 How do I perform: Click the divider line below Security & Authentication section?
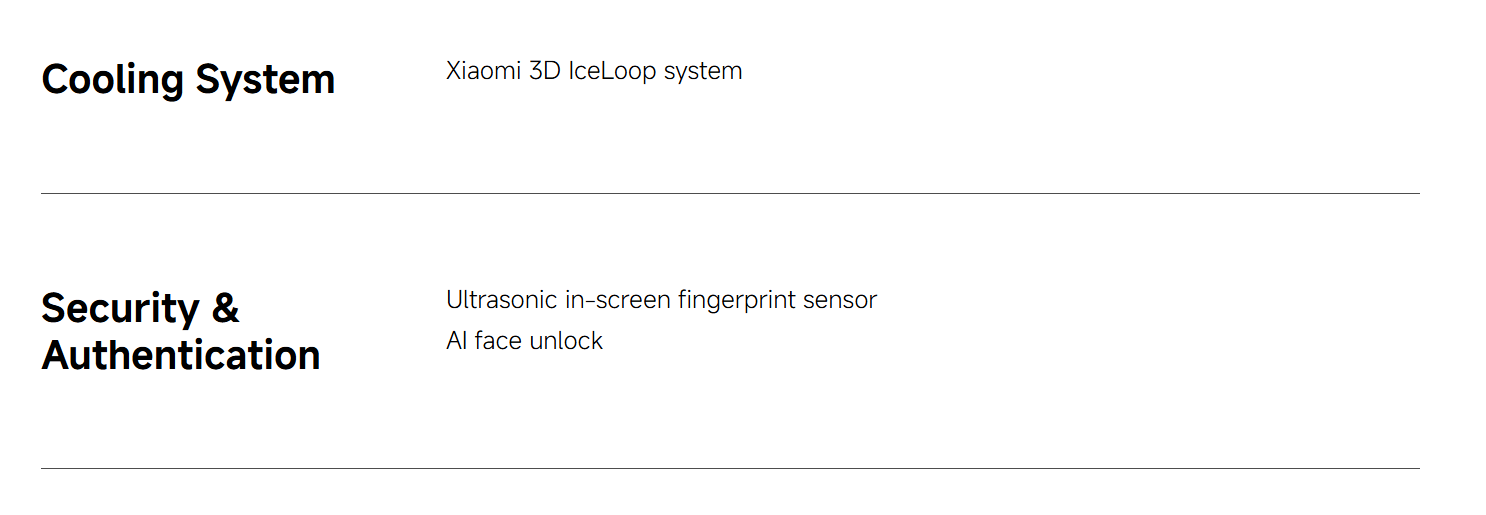pyautogui.click(x=730, y=468)
